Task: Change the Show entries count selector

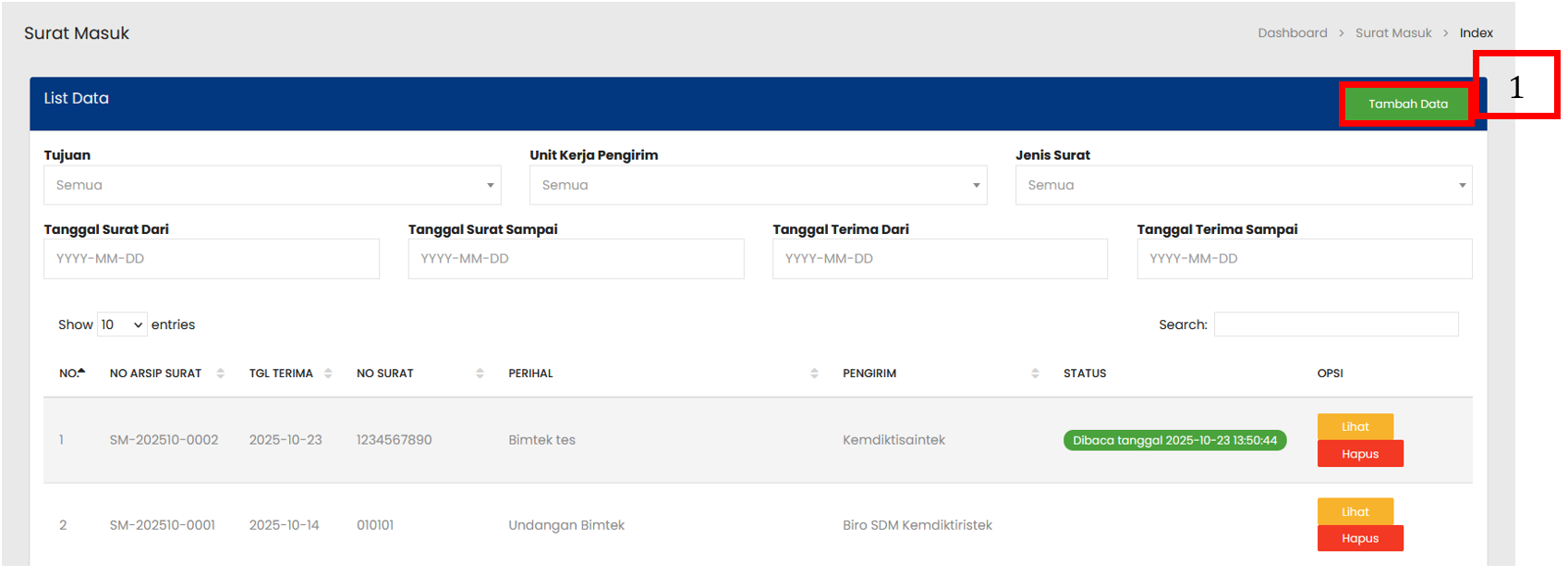Action: (x=122, y=325)
